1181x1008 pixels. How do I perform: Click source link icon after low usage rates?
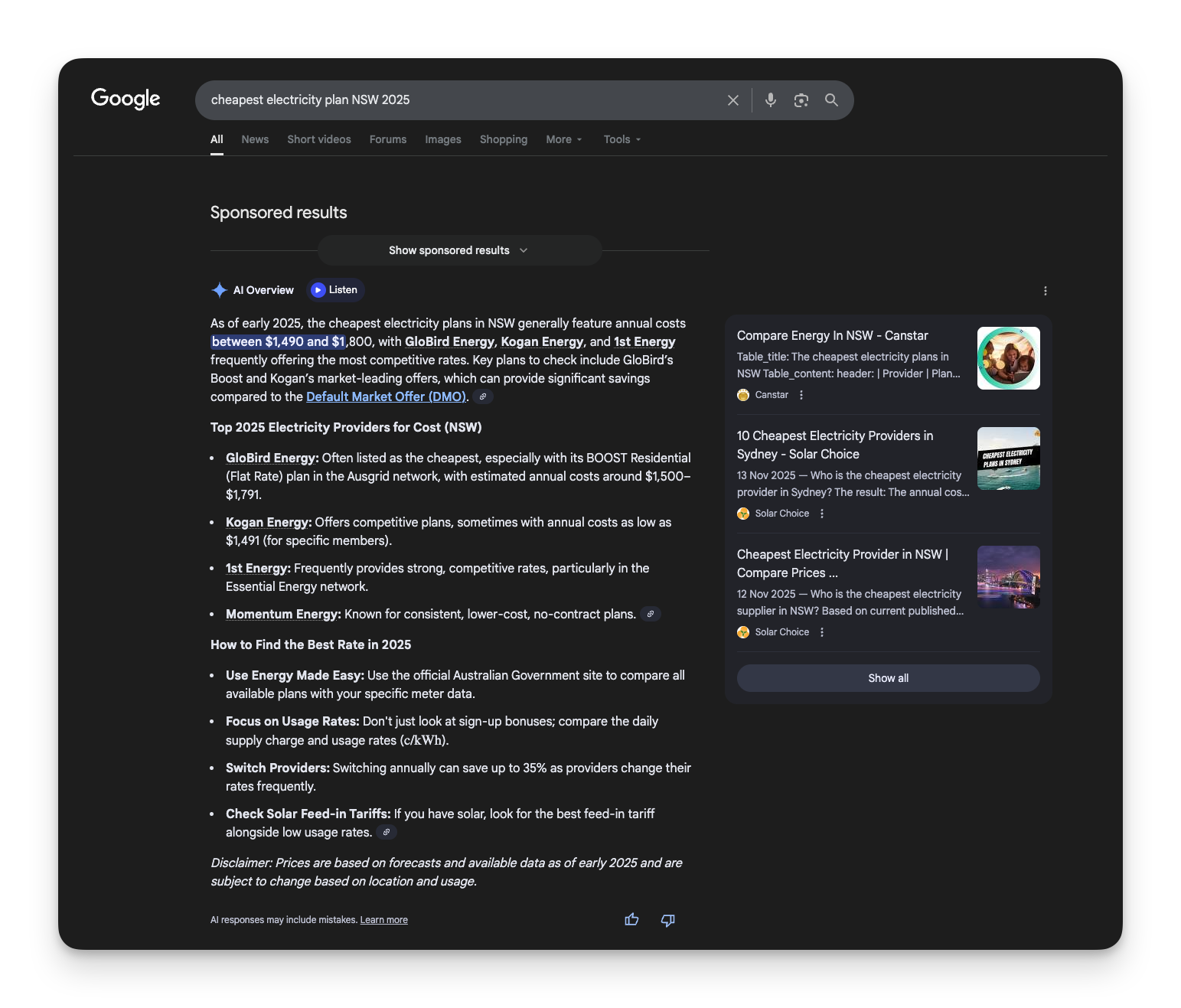[x=387, y=832]
